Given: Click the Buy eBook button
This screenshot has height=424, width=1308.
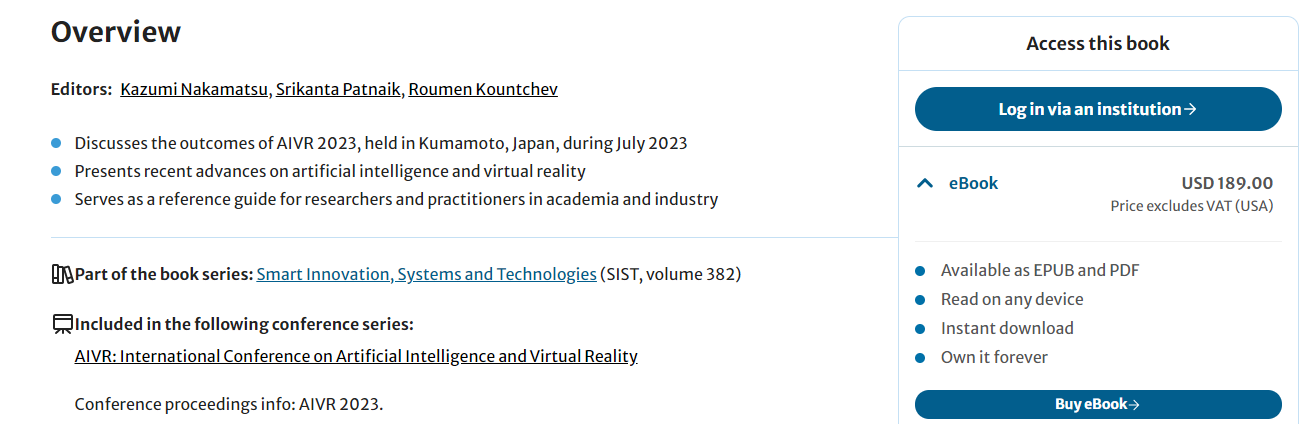Looking at the screenshot, I should point(1098,404).
